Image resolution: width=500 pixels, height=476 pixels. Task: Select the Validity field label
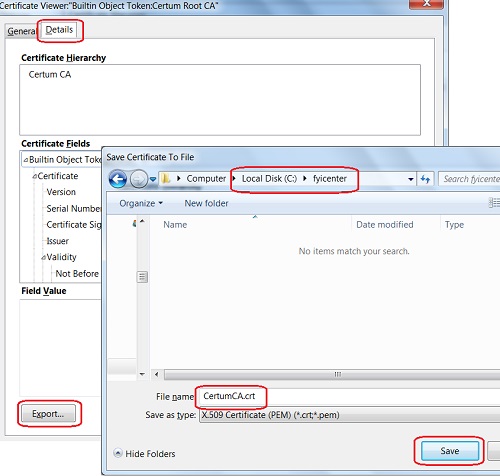coord(62,257)
